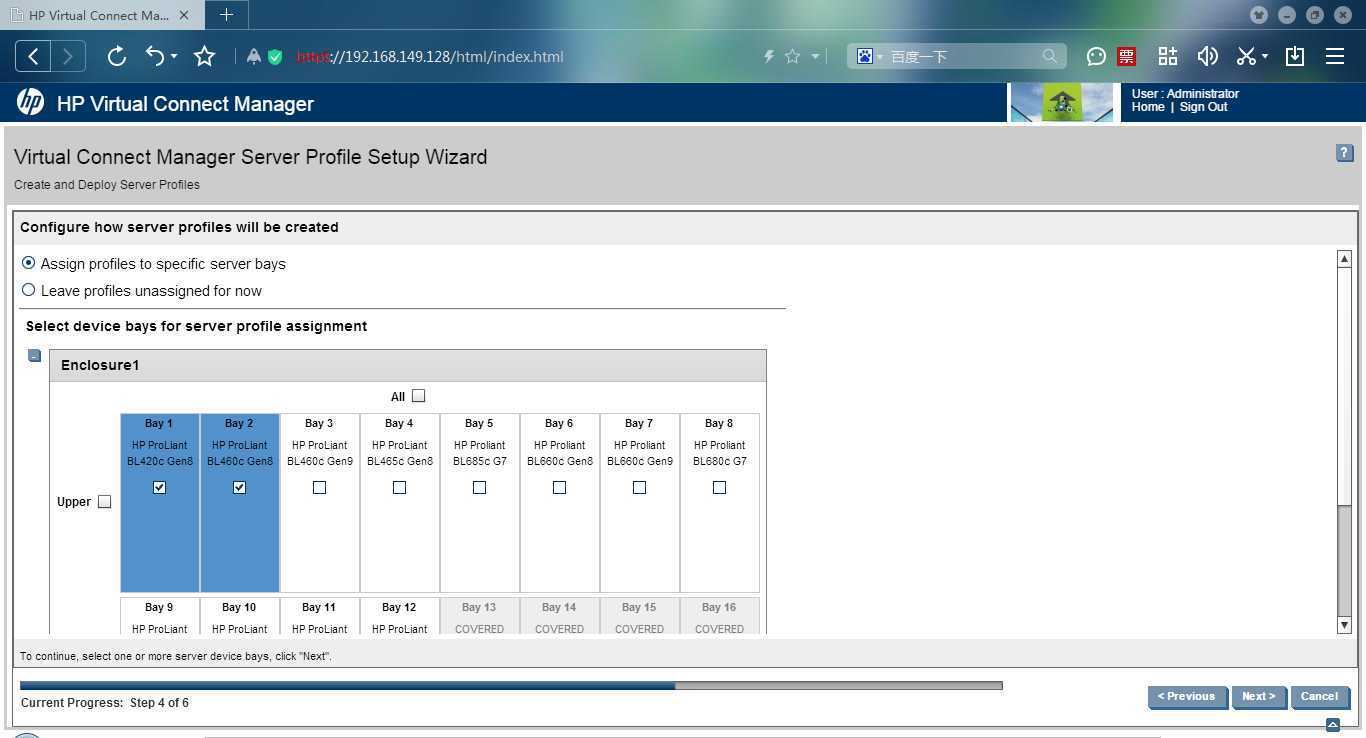The width and height of the screenshot is (1366, 738).
Task: Bookmark page with star in address bar
Action: pos(792,57)
